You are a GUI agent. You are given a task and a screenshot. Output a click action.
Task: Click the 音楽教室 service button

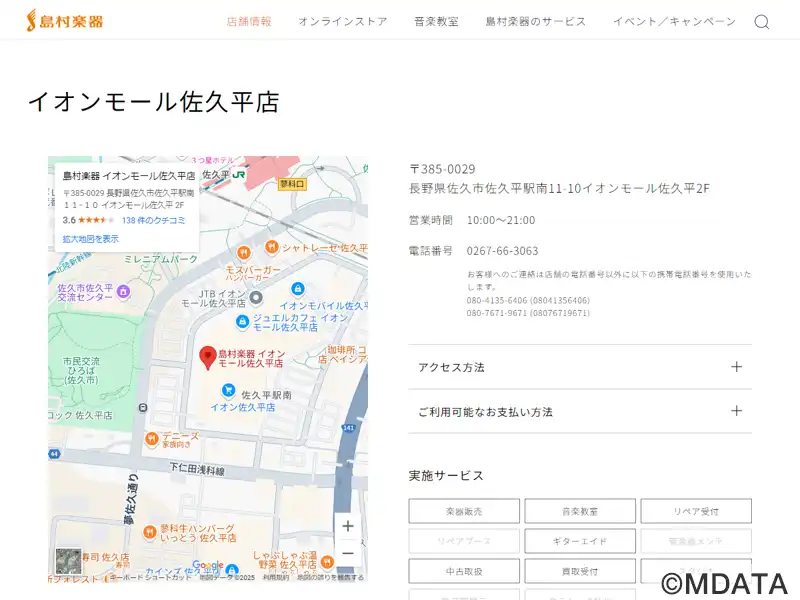pyautogui.click(x=580, y=511)
